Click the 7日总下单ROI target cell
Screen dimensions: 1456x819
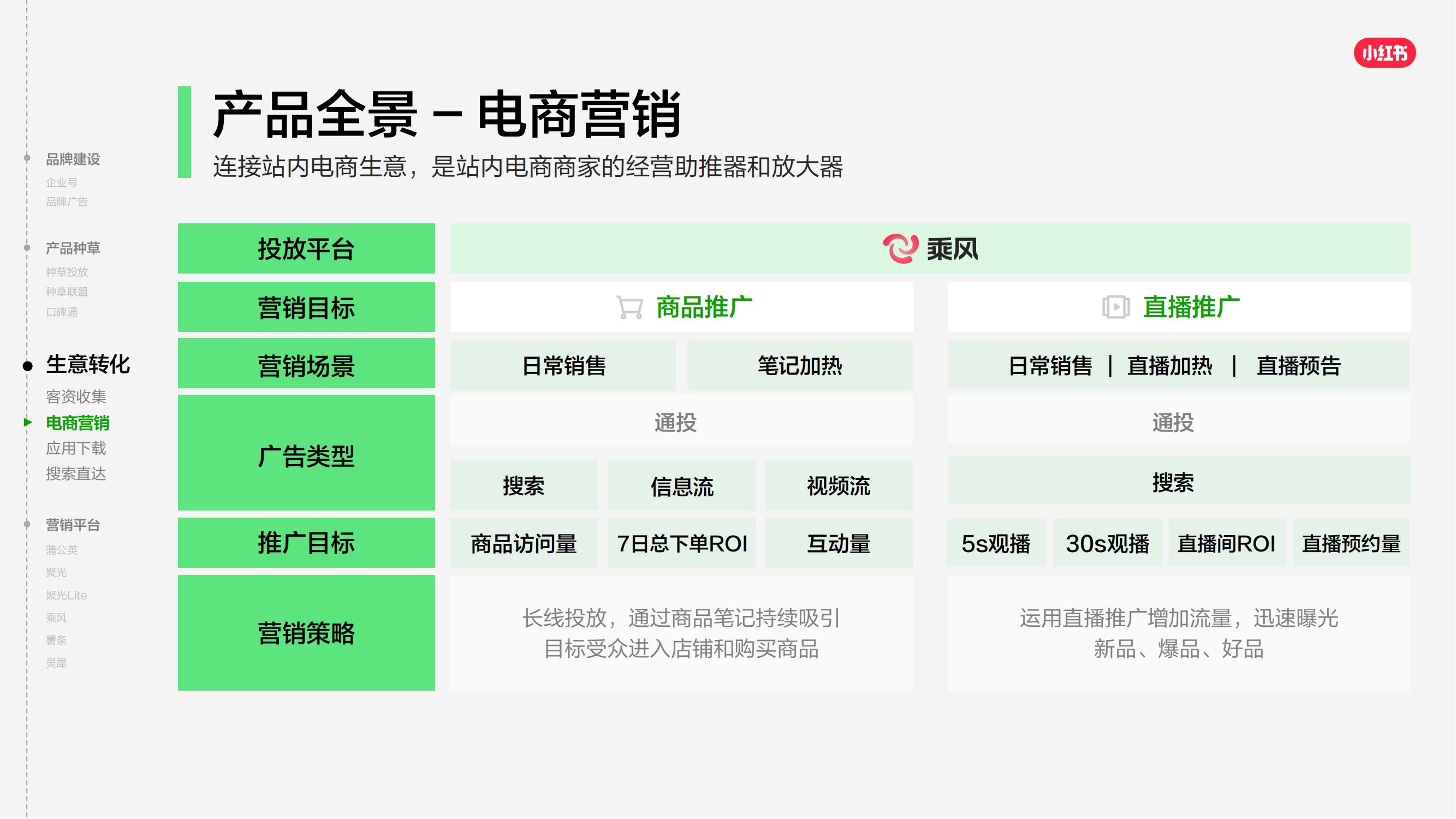[682, 543]
